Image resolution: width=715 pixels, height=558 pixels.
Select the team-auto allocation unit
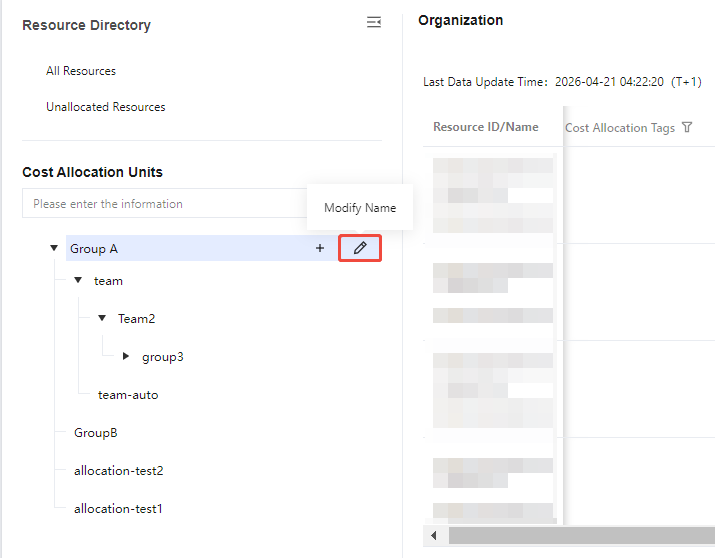(128, 395)
